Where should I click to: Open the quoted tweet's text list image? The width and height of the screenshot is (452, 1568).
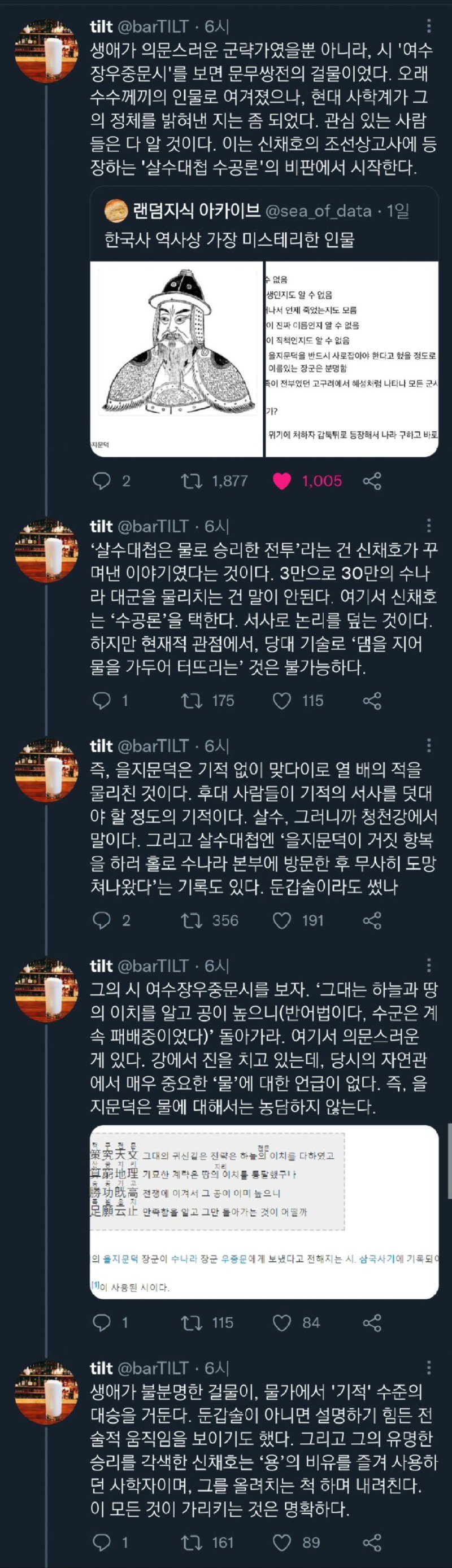[x=352, y=359]
